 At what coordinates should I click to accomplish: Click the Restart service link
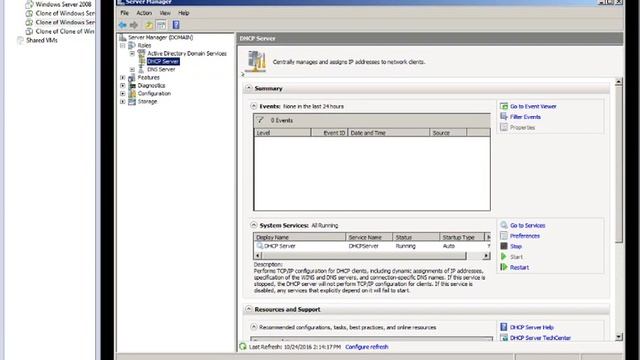pyautogui.click(x=519, y=267)
